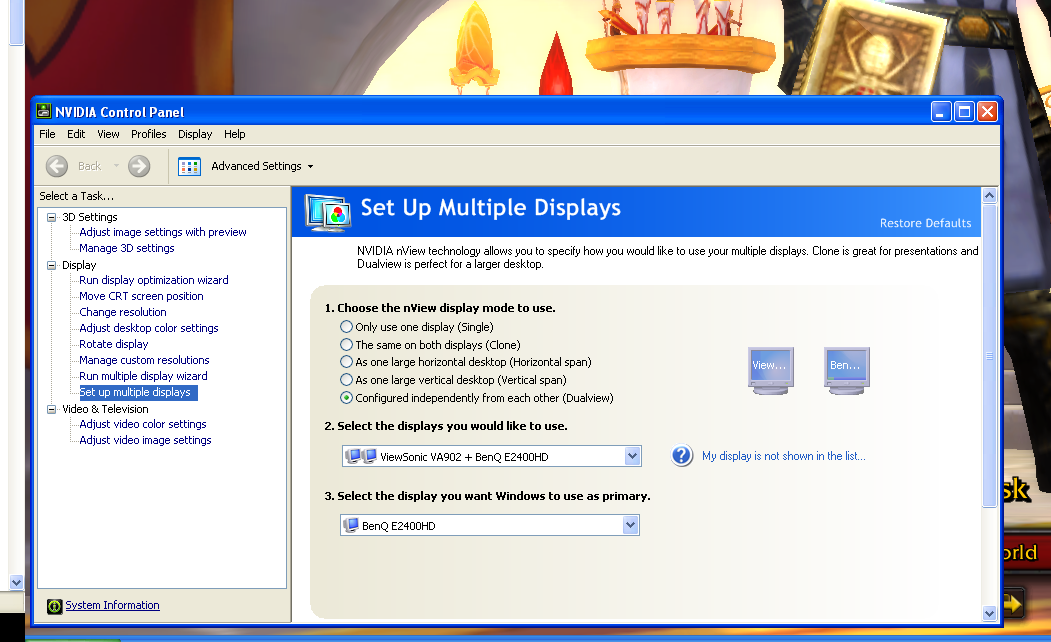The height and width of the screenshot is (642, 1051).
Task: Select Dualview independent display mode
Action: click(x=347, y=397)
